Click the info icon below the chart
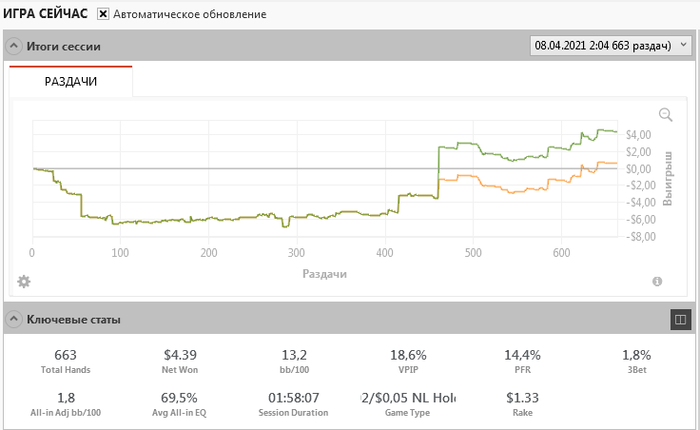 click(657, 282)
